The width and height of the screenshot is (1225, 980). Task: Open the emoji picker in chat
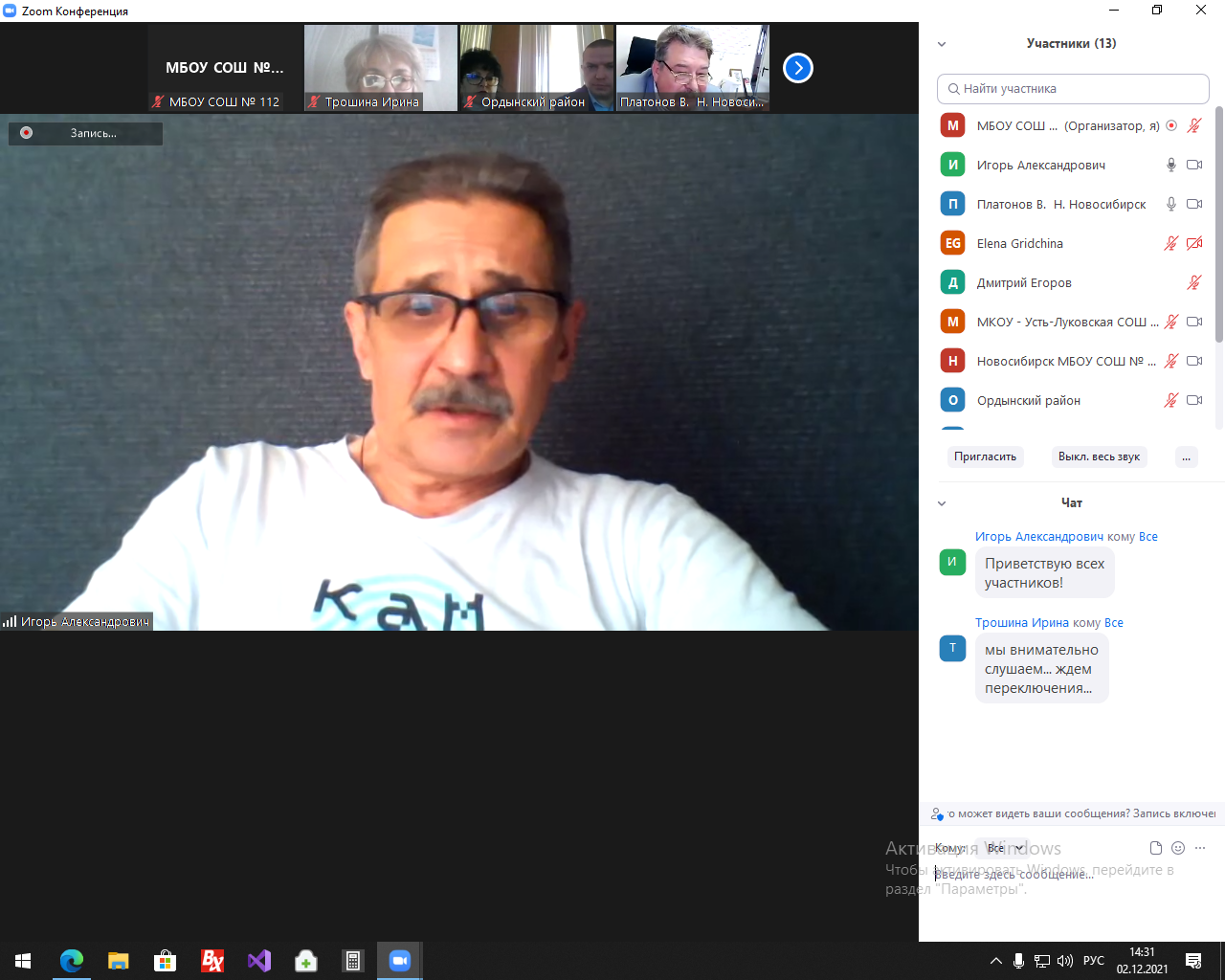click(1178, 848)
